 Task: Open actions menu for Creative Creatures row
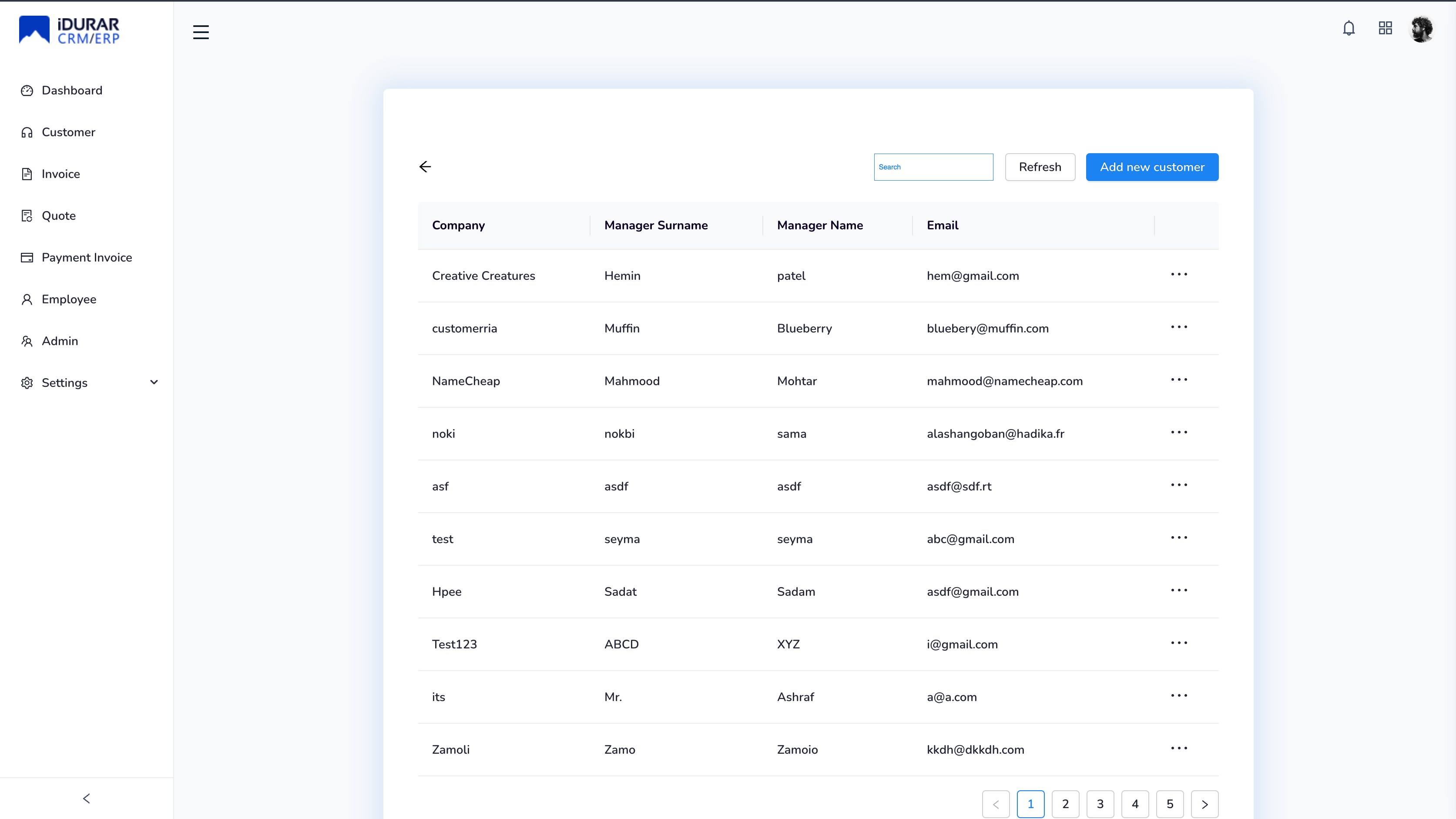pyautogui.click(x=1179, y=274)
